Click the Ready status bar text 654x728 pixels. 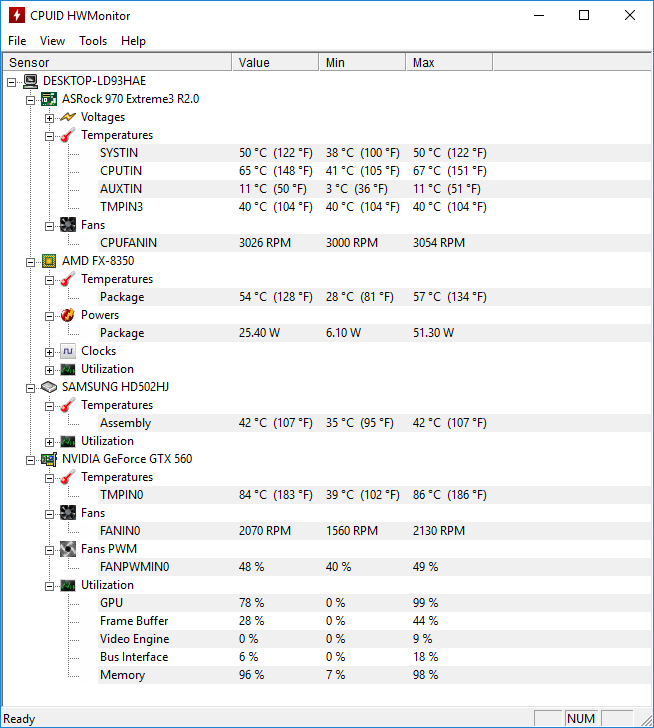pos(19,719)
